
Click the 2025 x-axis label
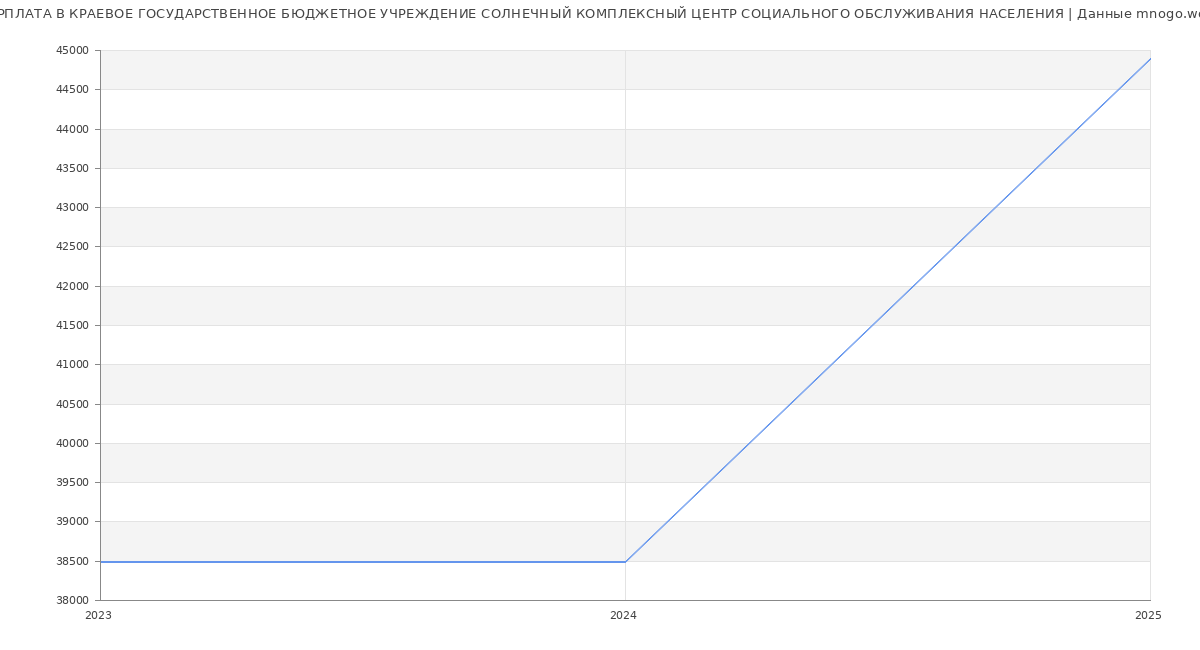tap(1148, 616)
